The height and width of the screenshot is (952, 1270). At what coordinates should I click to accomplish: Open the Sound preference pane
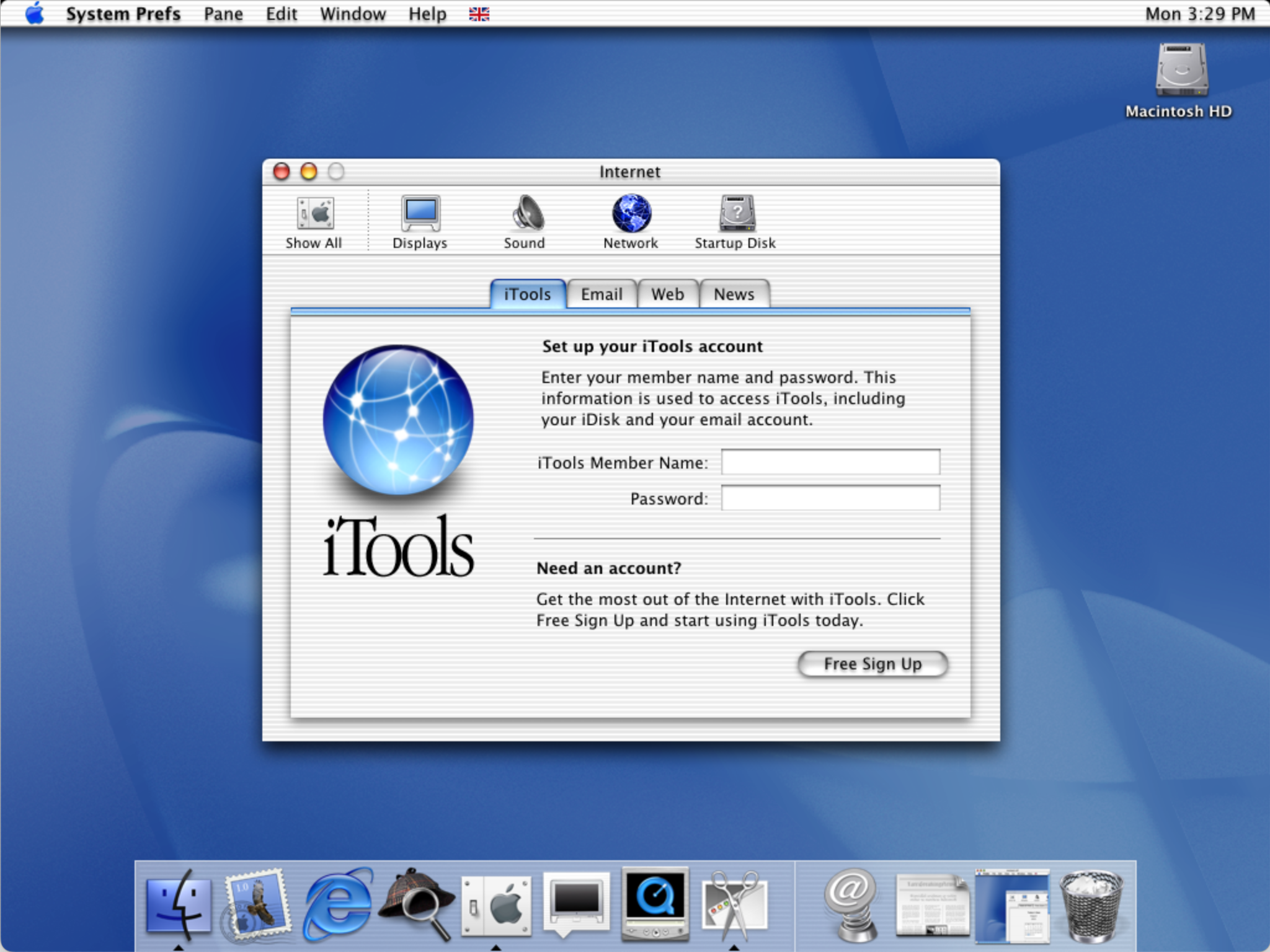525,223
